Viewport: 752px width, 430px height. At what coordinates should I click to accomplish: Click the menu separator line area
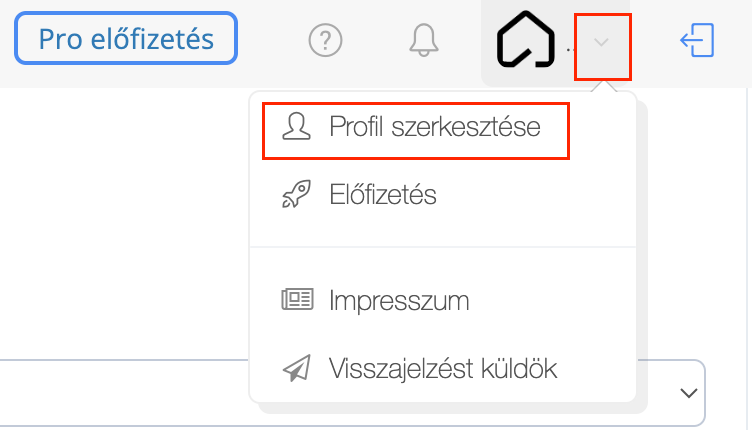tap(443, 247)
